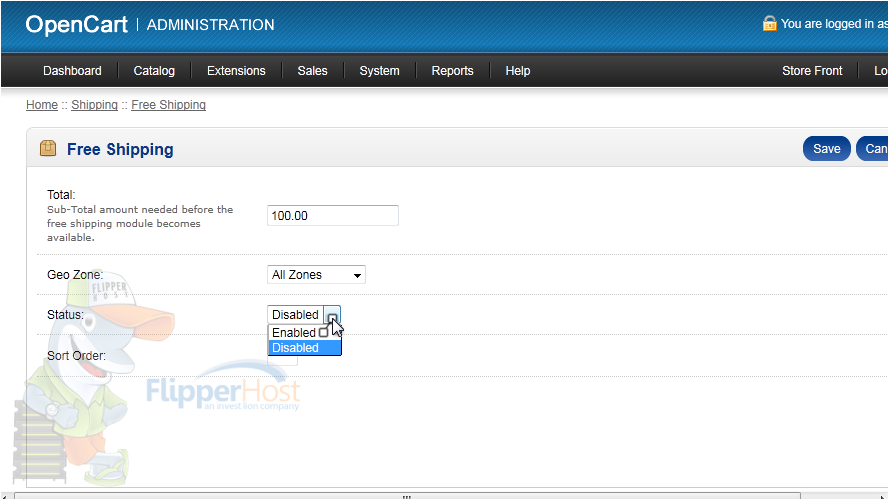Click the padlock login icon in header
The image size is (889, 500).
(x=769, y=23)
